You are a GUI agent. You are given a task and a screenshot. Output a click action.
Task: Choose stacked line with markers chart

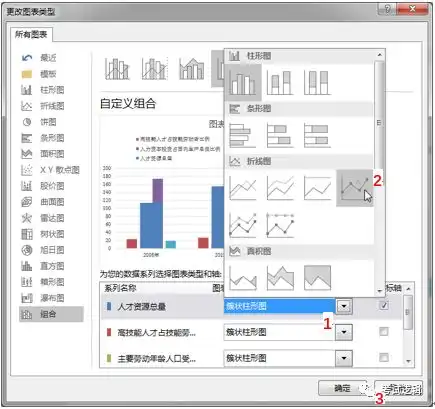click(x=243, y=225)
